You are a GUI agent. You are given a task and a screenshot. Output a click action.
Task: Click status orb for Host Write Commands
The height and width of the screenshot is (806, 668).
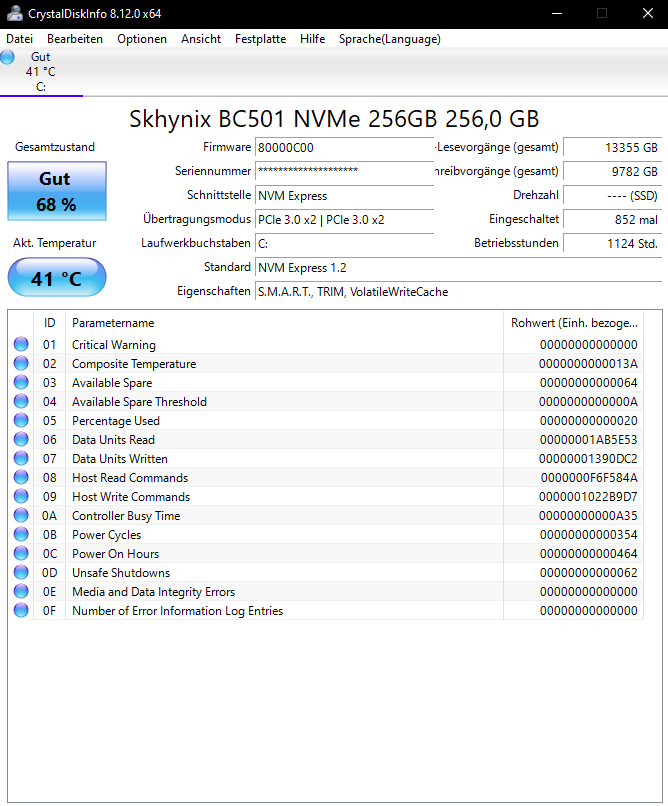click(21, 496)
